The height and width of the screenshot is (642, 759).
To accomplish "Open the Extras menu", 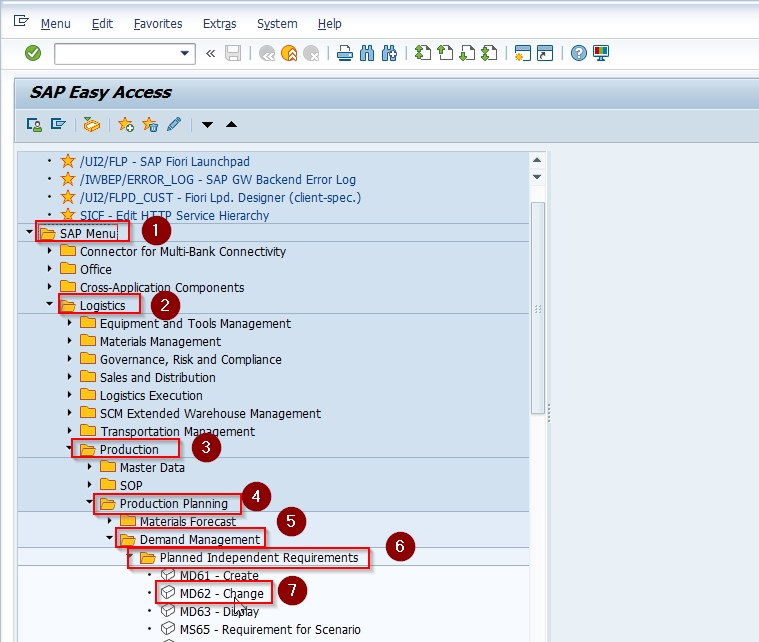I will 219,24.
